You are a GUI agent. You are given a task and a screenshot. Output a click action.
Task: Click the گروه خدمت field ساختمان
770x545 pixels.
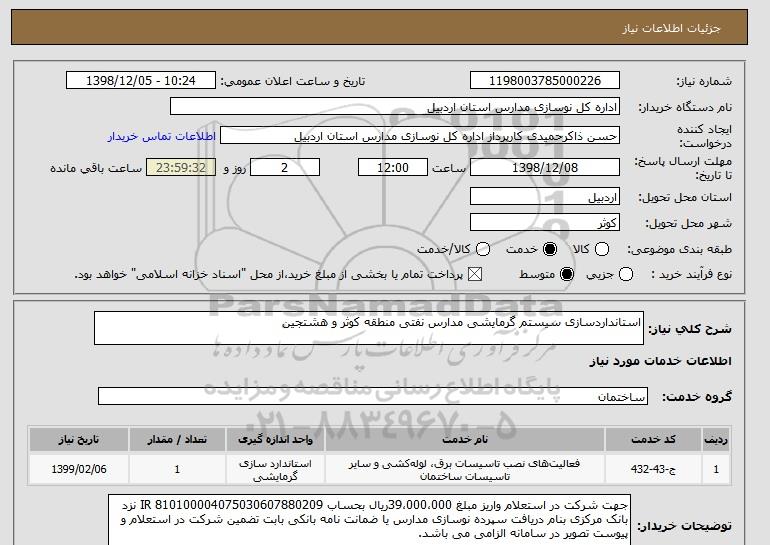(373, 396)
